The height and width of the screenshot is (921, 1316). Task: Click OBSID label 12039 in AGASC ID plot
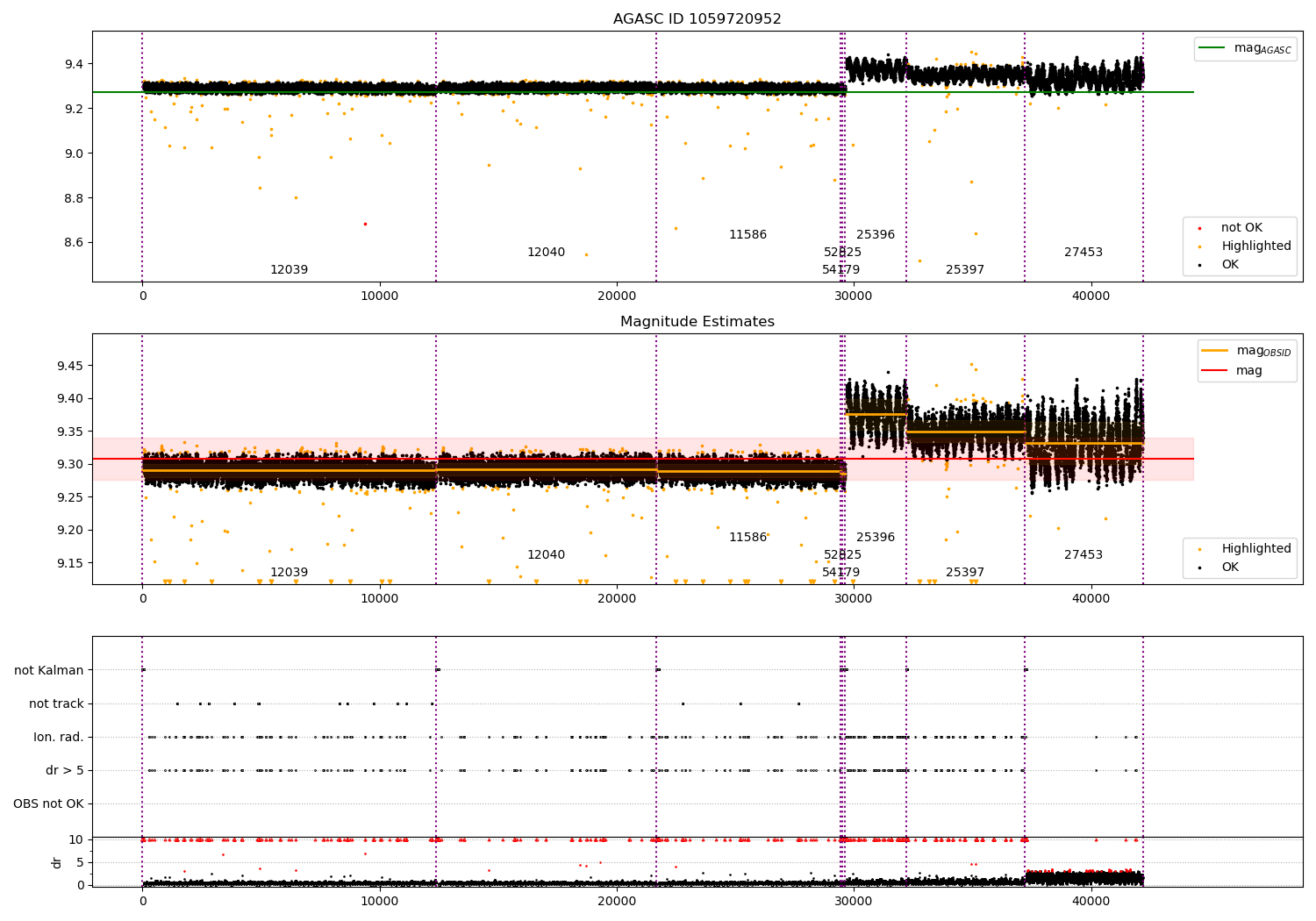(289, 270)
